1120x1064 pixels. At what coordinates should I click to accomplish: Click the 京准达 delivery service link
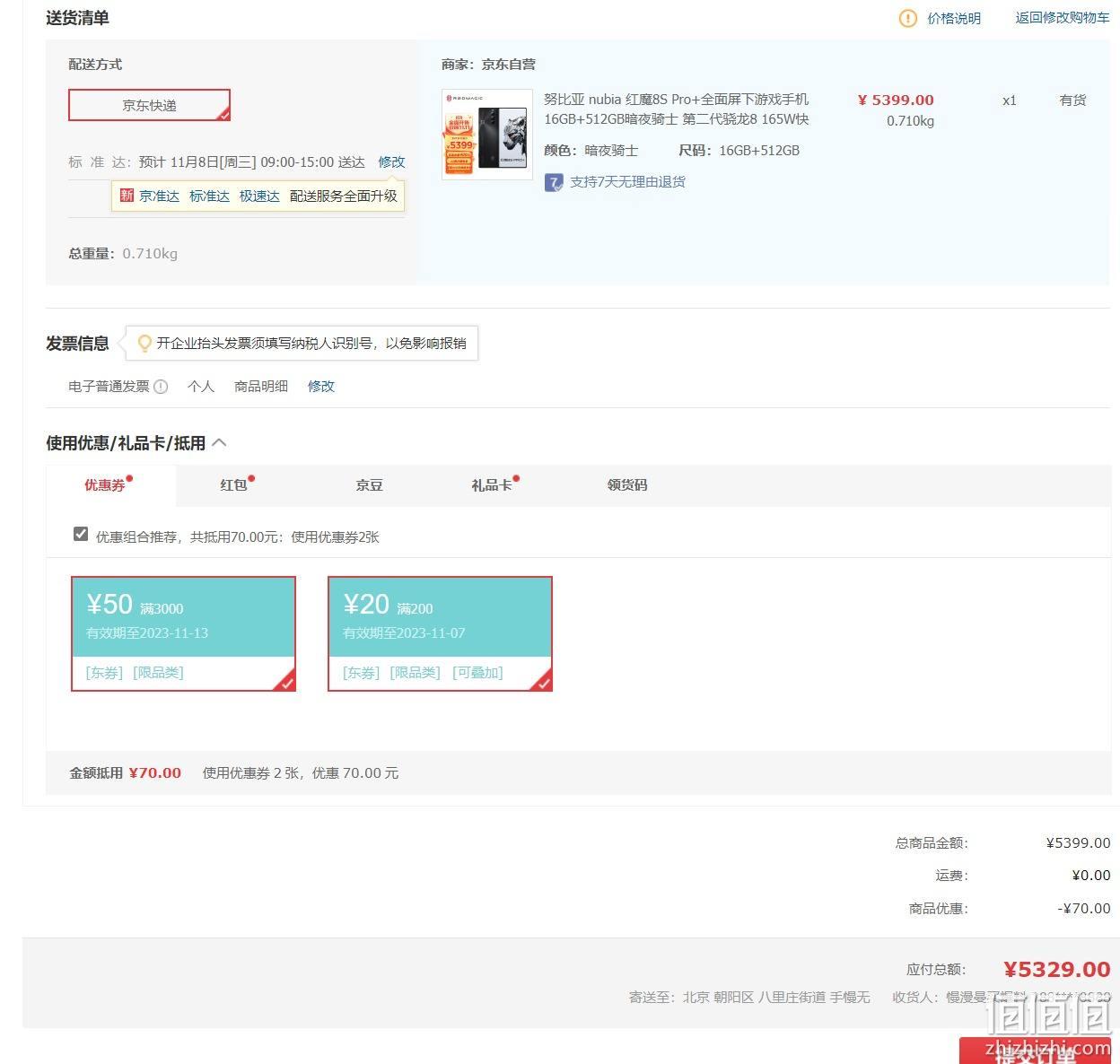[159, 196]
